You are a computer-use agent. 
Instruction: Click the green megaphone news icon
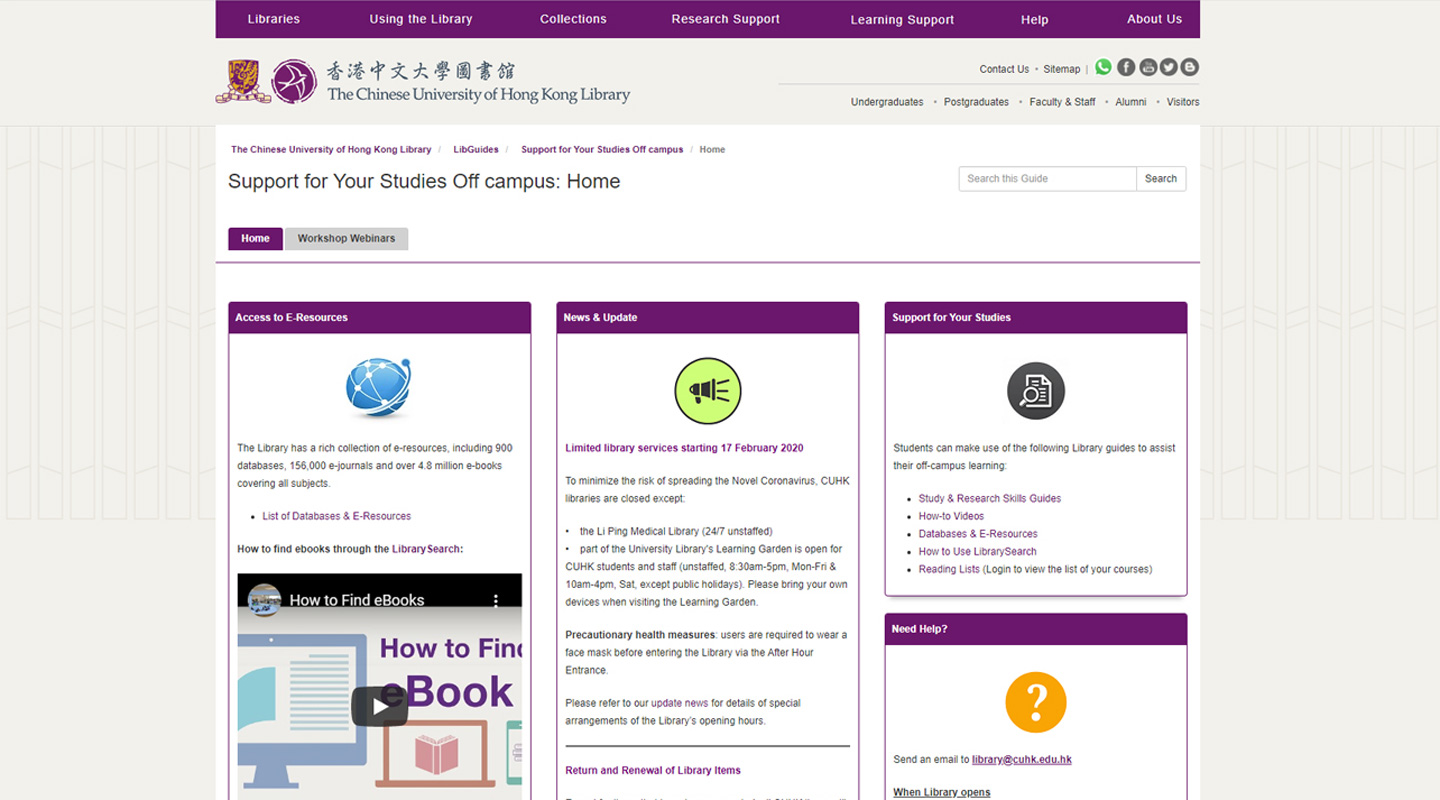pos(708,391)
